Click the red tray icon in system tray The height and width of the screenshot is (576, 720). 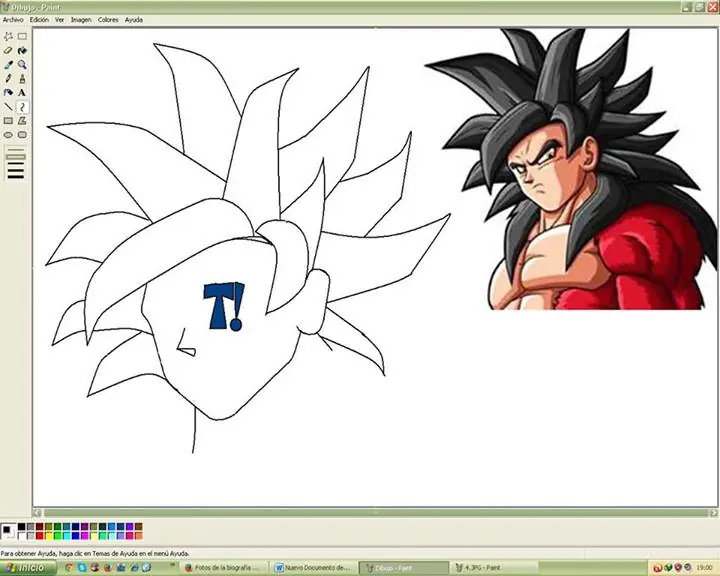point(657,568)
